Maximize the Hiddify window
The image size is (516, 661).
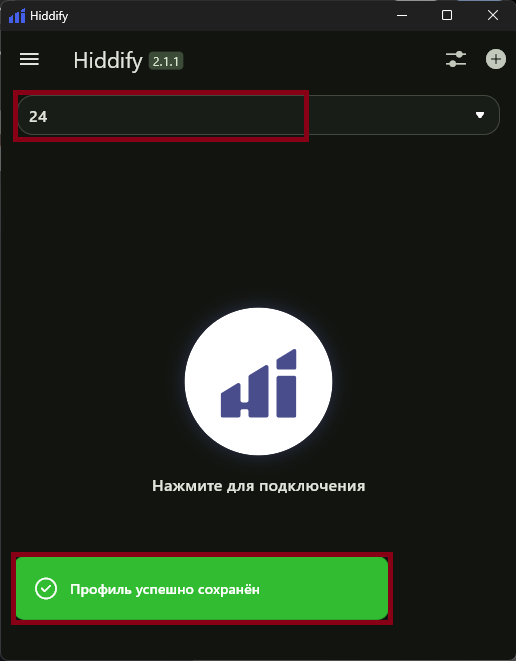pyautogui.click(x=447, y=16)
